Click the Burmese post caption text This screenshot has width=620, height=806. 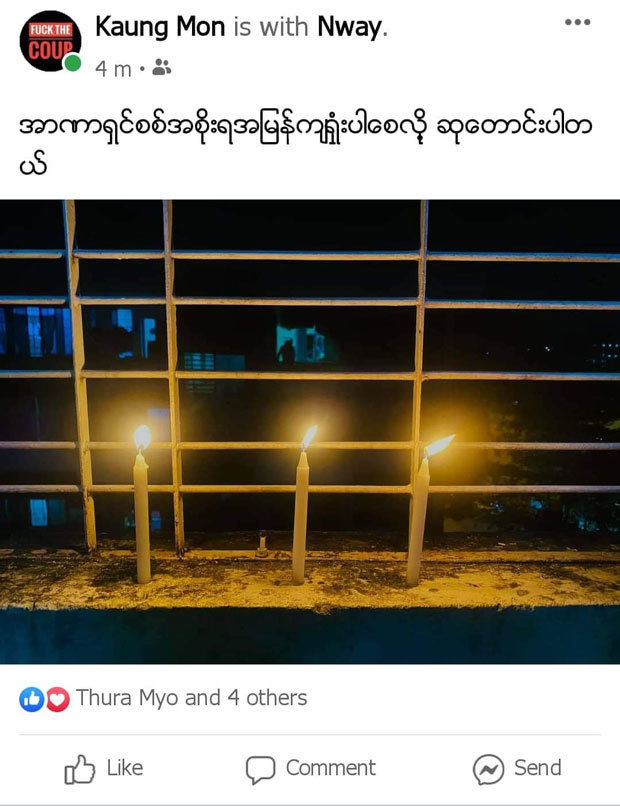tap(305, 145)
